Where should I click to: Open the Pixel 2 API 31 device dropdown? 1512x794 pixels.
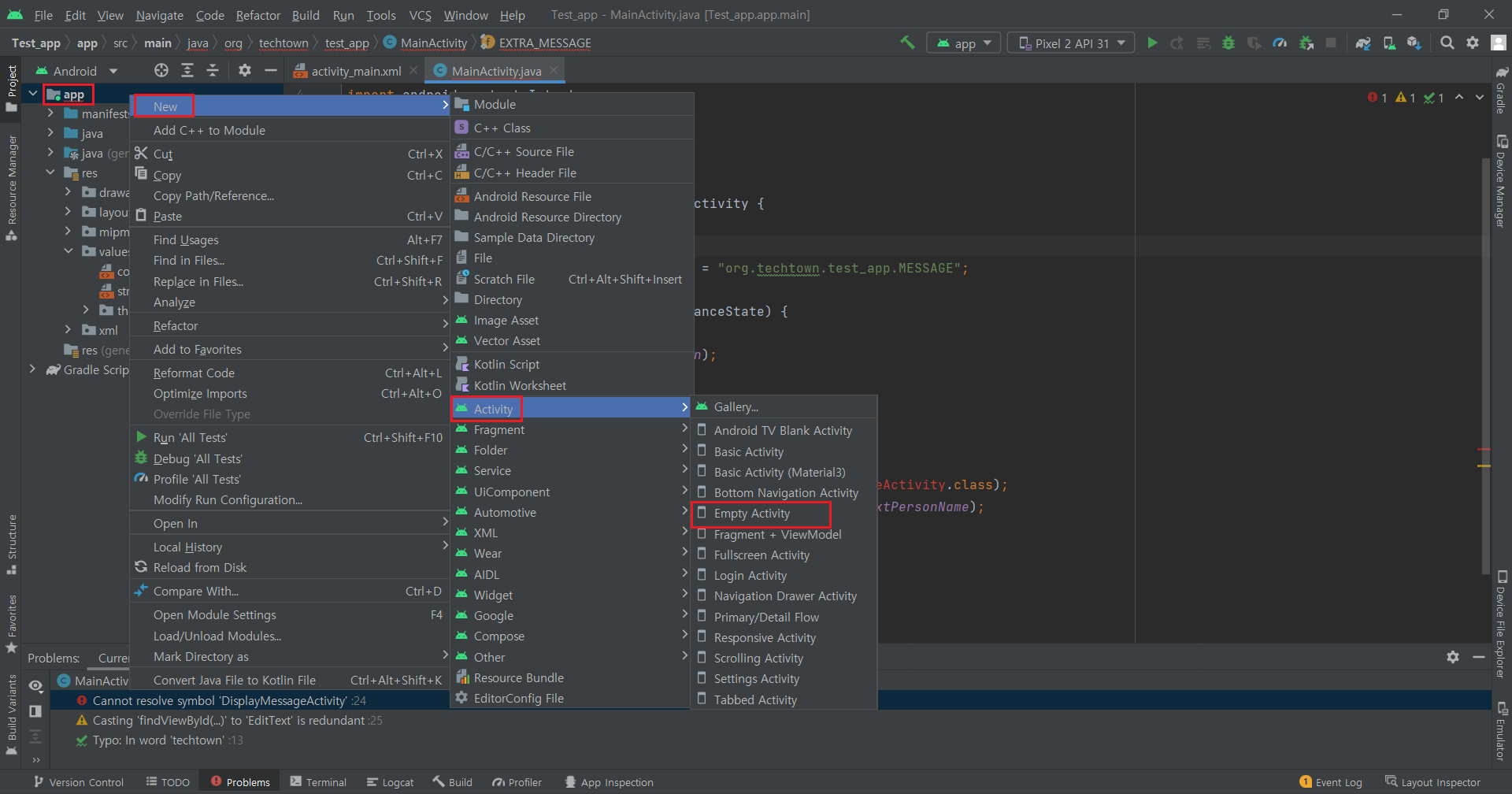point(1071,43)
